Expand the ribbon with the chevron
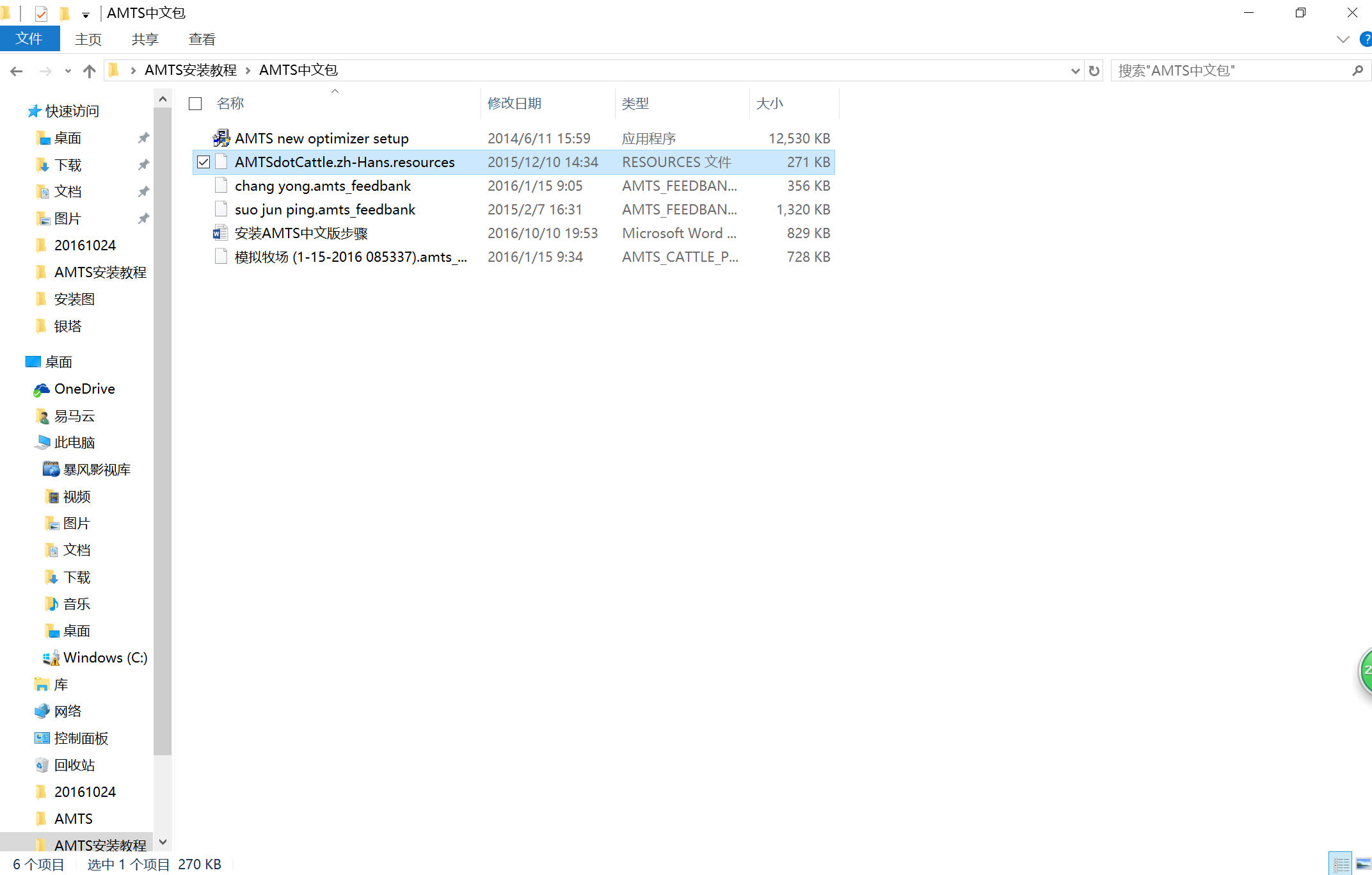The height and width of the screenshot is (875, 1372). tap(1343, 40)
